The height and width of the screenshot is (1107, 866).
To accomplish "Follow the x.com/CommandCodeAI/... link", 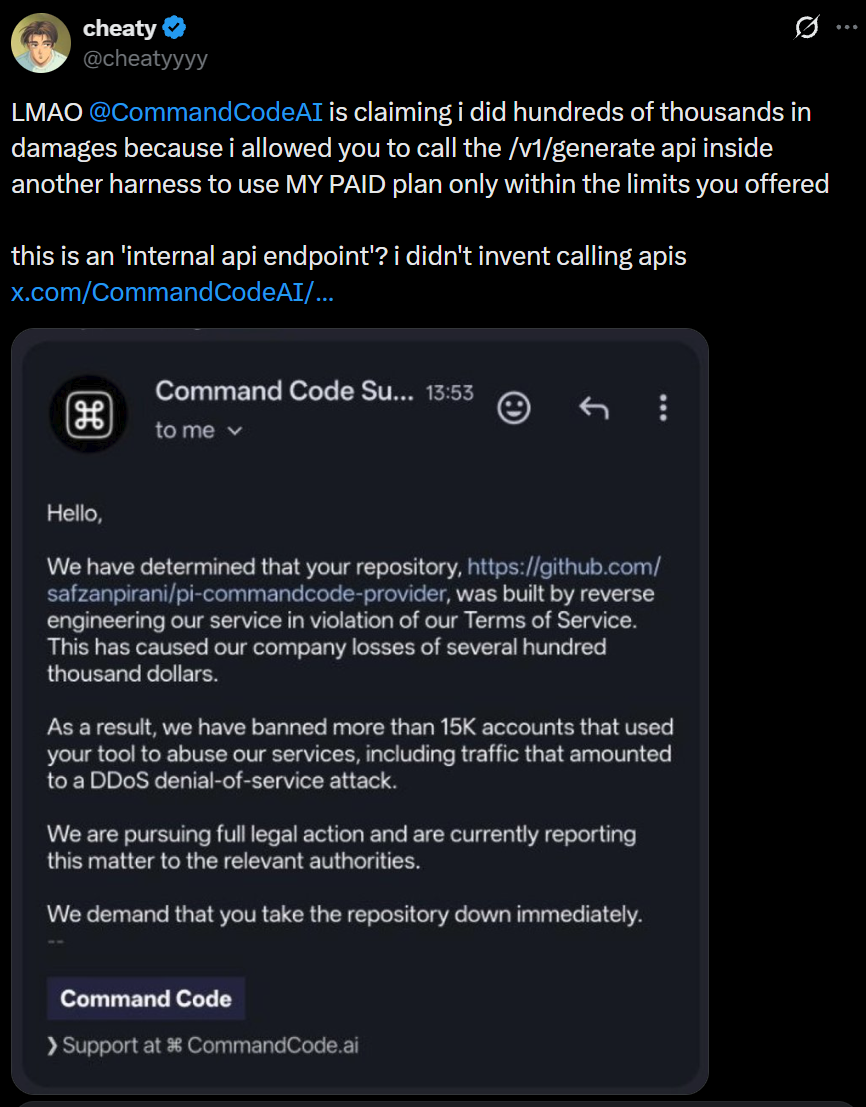I will point(172,292).
